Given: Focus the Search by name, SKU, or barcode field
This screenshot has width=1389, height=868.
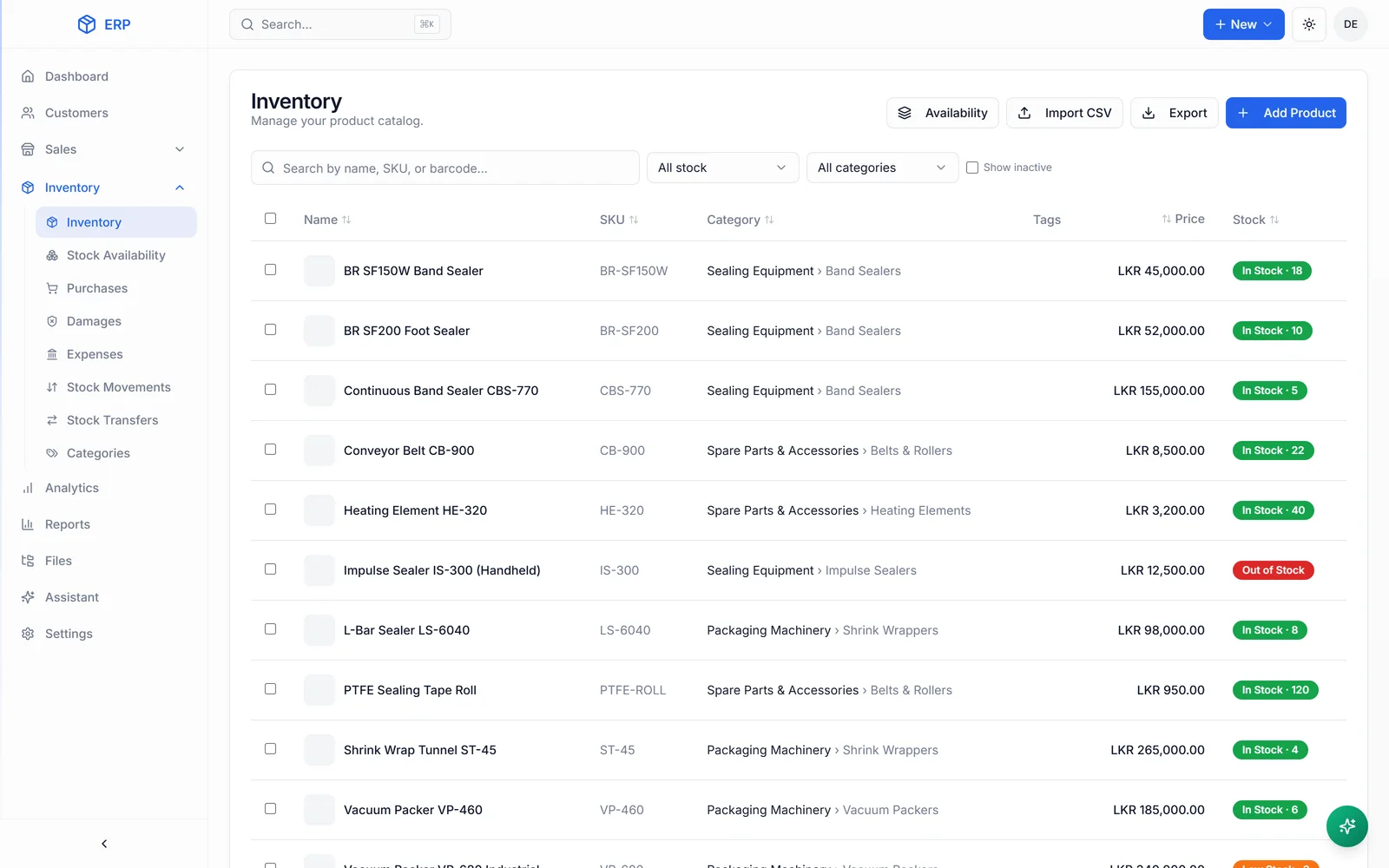Looking at the screenshot, I should (445, 168).
